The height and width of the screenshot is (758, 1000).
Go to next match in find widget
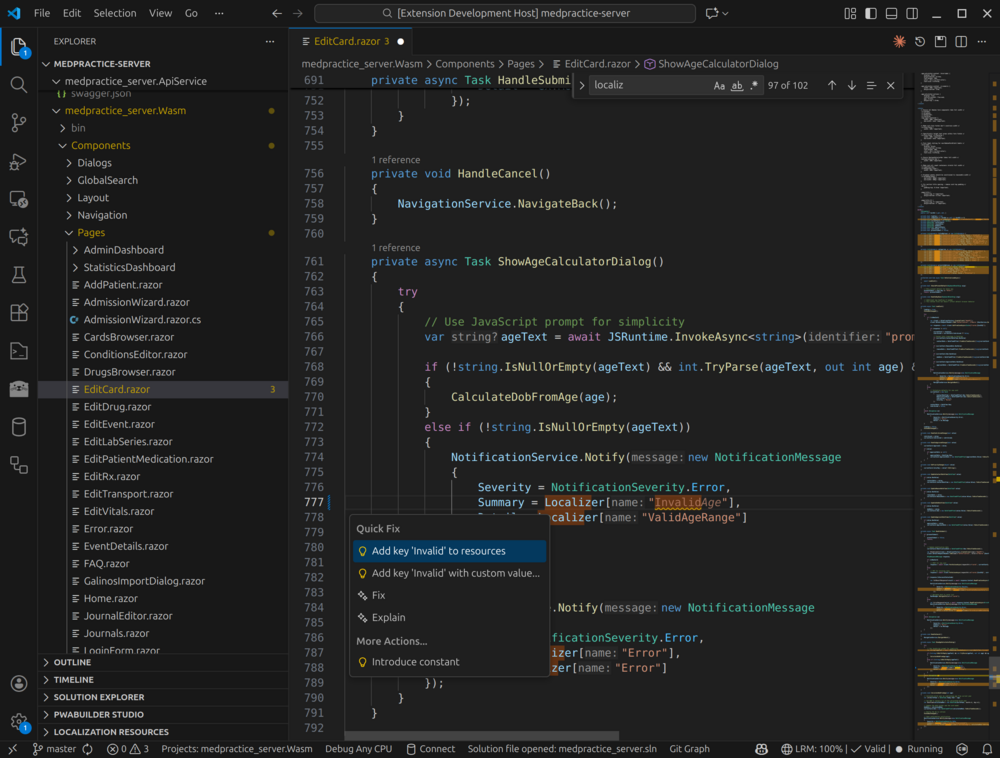pos(852,86)
